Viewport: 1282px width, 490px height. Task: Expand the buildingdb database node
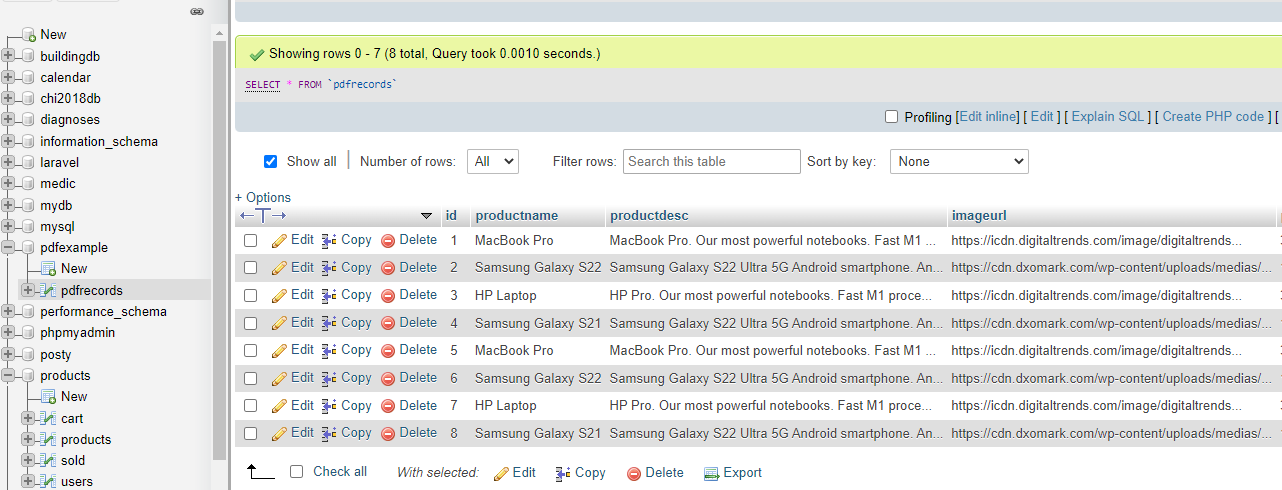coord(8,56)
